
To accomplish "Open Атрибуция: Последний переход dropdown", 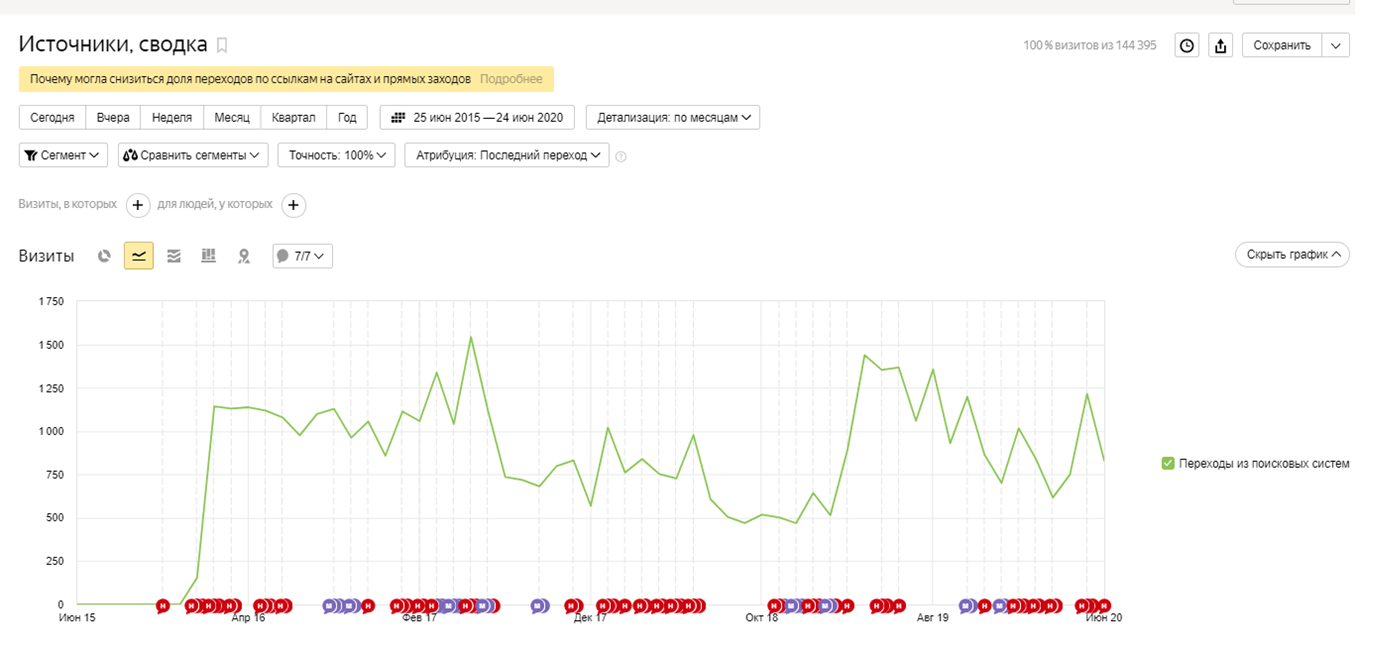I will point(507,155).
